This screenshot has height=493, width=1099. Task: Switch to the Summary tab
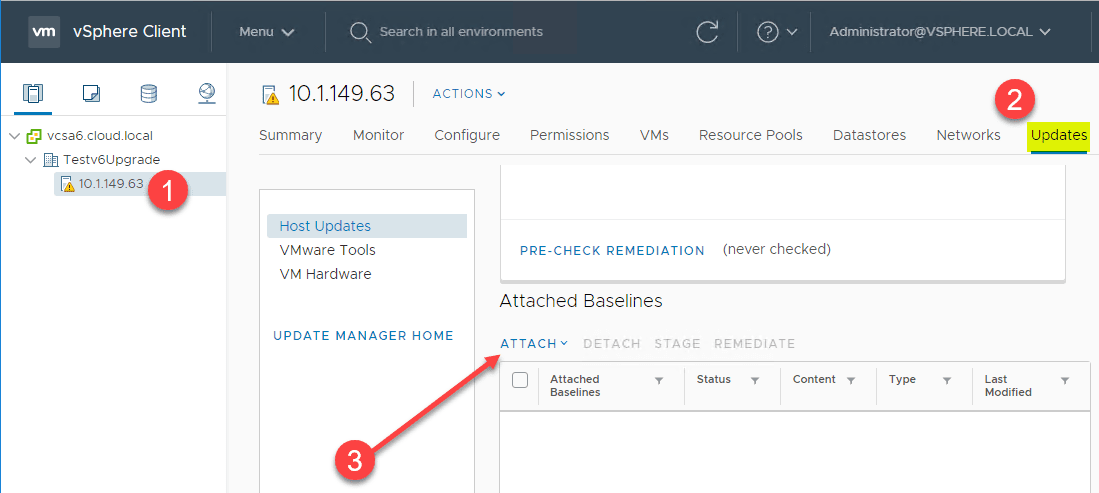point(291,135)
